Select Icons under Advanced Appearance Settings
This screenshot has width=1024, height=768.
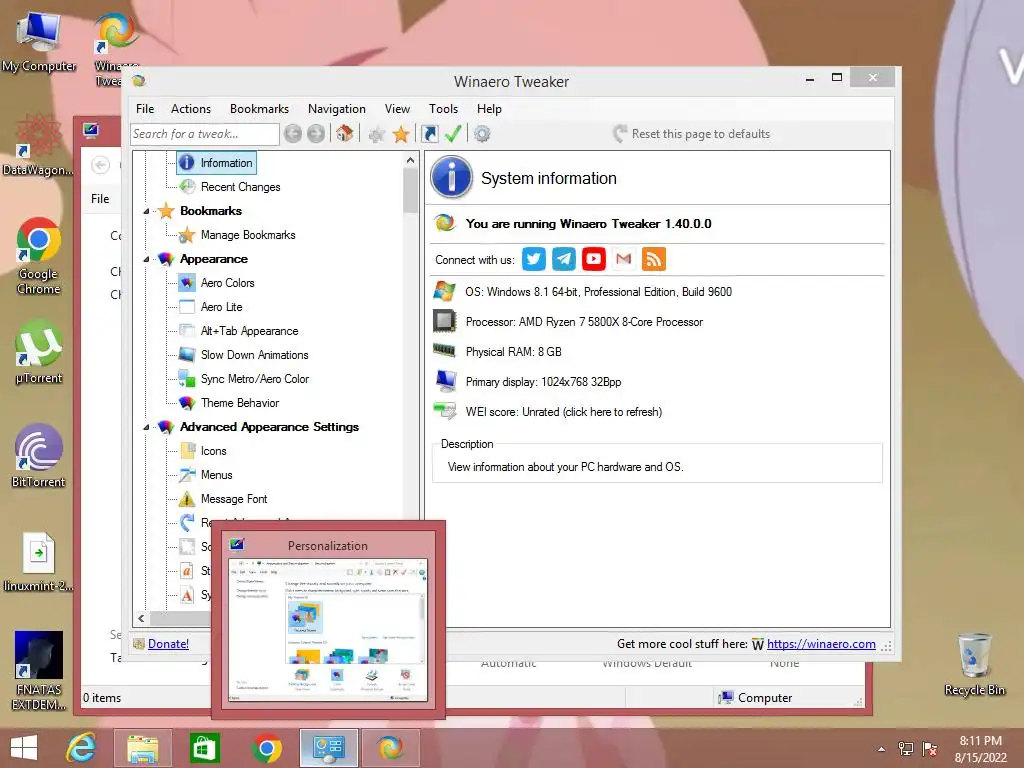(214, 451)
